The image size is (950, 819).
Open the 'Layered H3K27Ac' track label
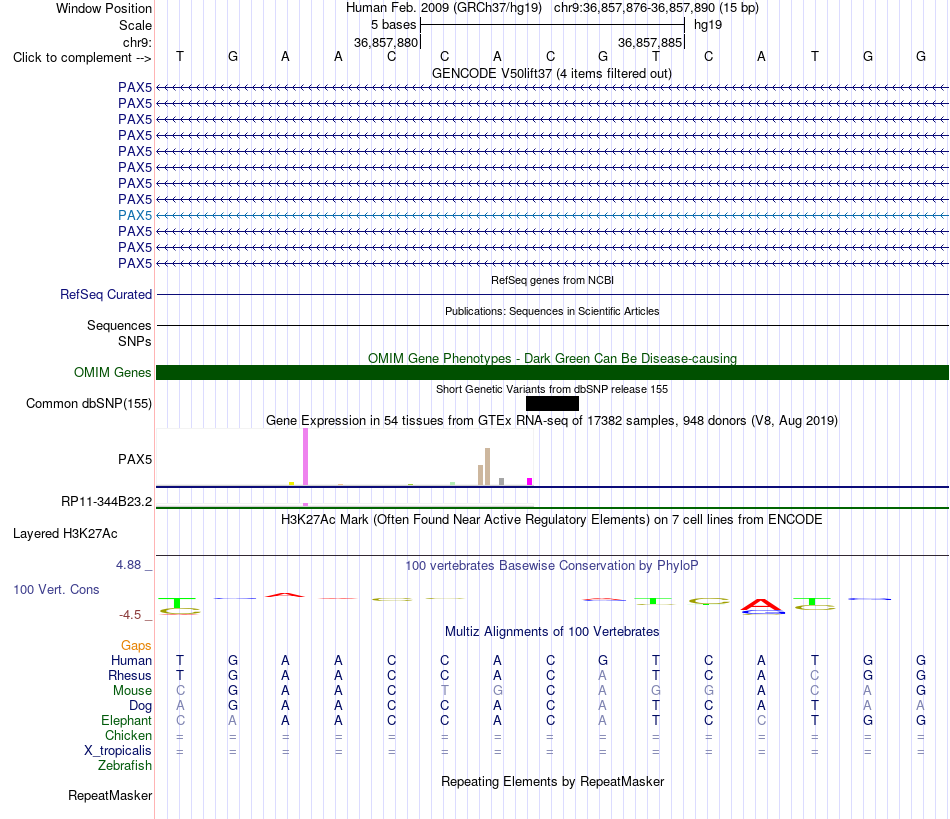pyautogui.click(x=65, y=534)
